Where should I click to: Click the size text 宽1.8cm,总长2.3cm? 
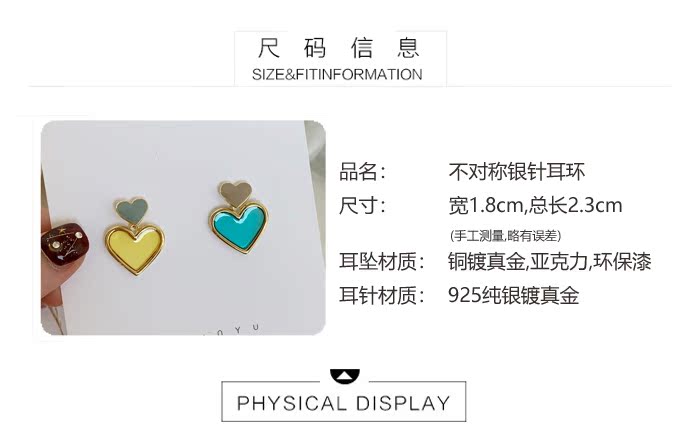coord(535,206)
